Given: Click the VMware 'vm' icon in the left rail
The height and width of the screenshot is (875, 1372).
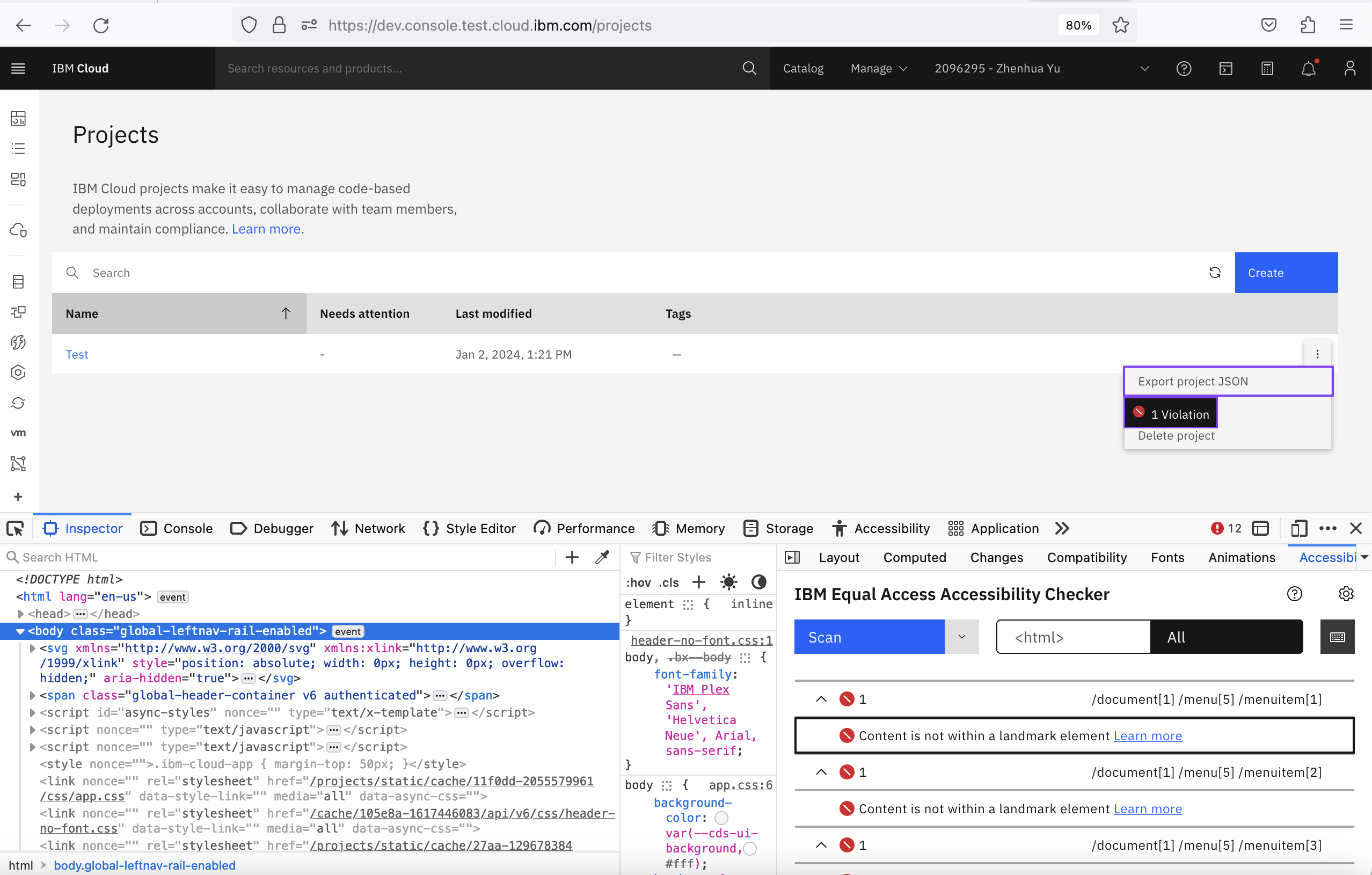Looking at the screenshot, I should [x=18, y=433].
